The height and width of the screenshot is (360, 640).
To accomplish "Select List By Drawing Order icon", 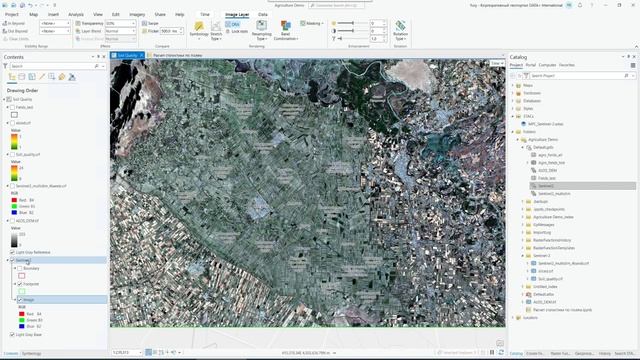I will pyautogui.click(x=12, y=77).
